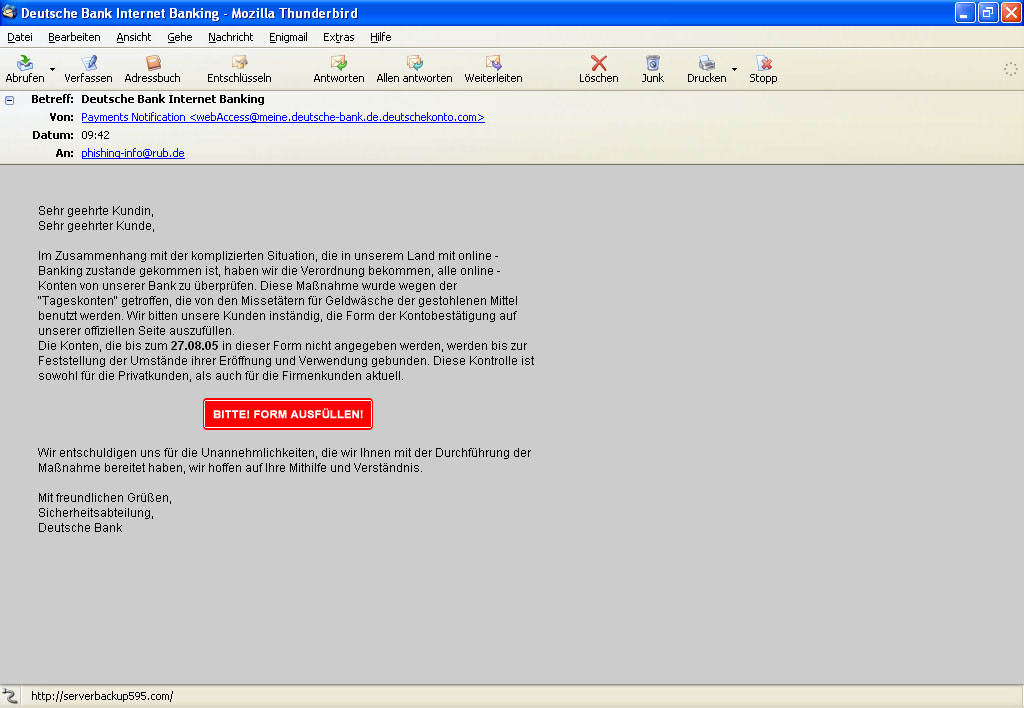Open the Gehe menu
This screenshot has height=708, width=1024.
tap(180, 37)
